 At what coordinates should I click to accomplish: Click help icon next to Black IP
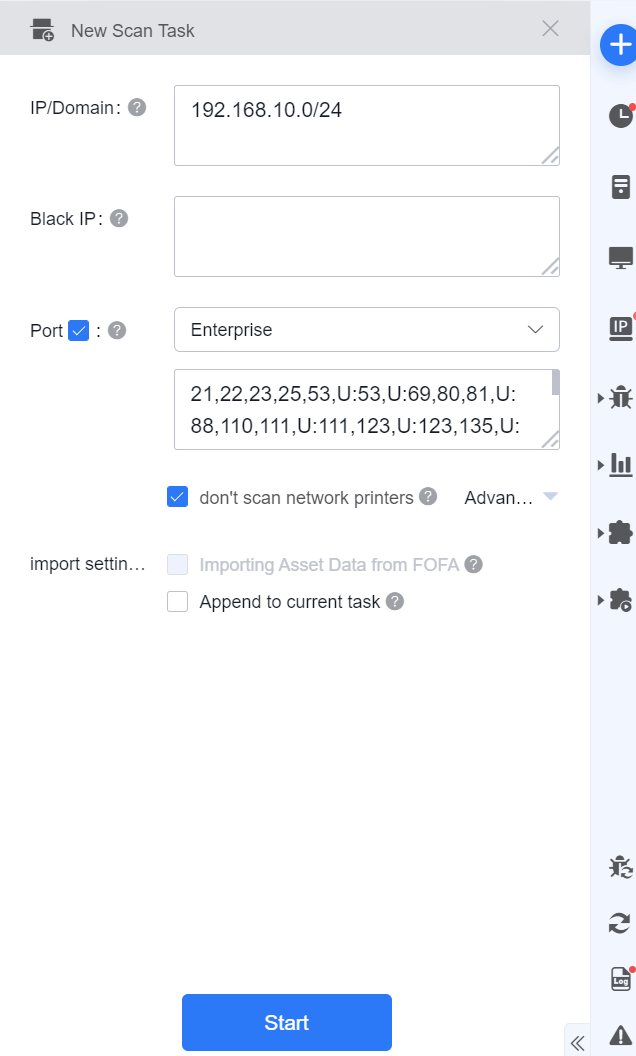119,218
